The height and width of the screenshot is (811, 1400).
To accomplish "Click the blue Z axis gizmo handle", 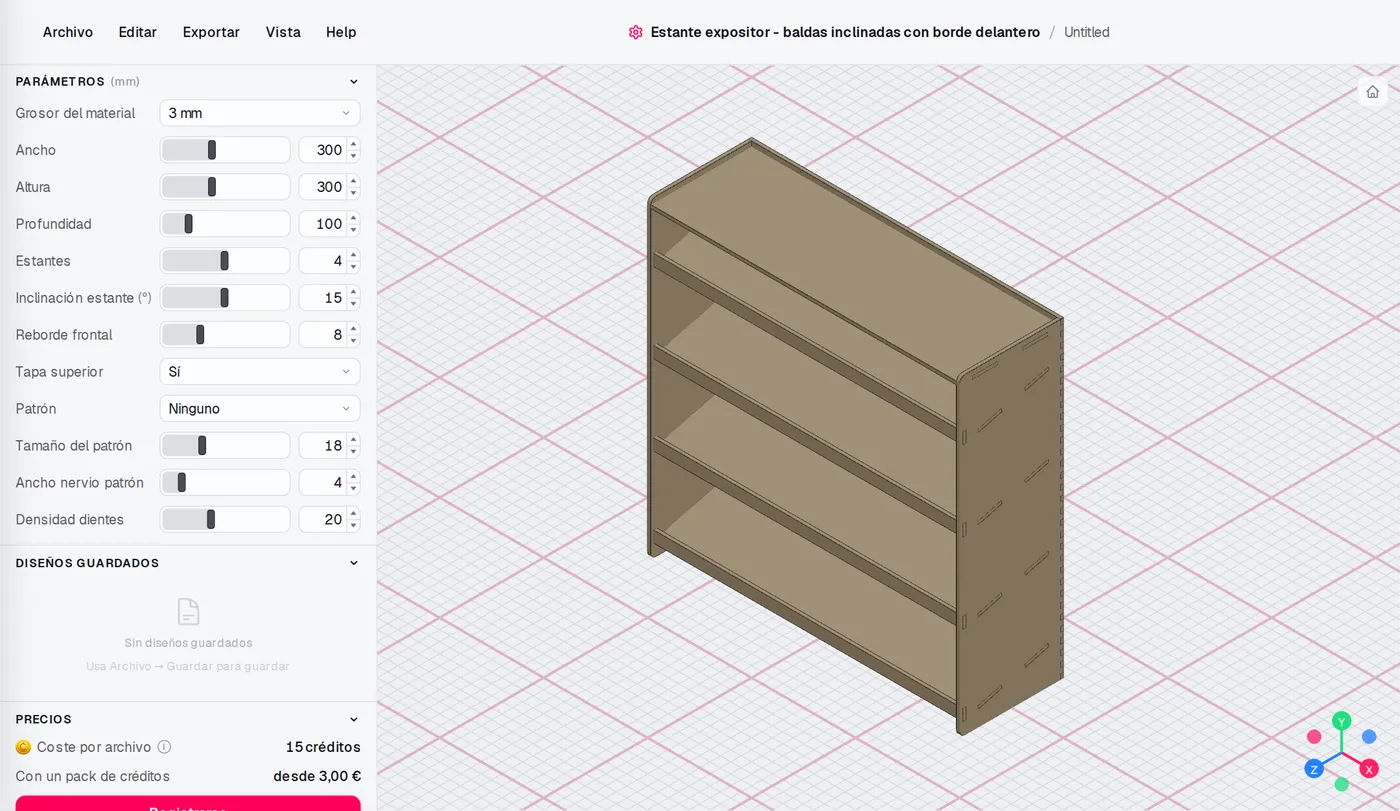I will pos(1314,769).
